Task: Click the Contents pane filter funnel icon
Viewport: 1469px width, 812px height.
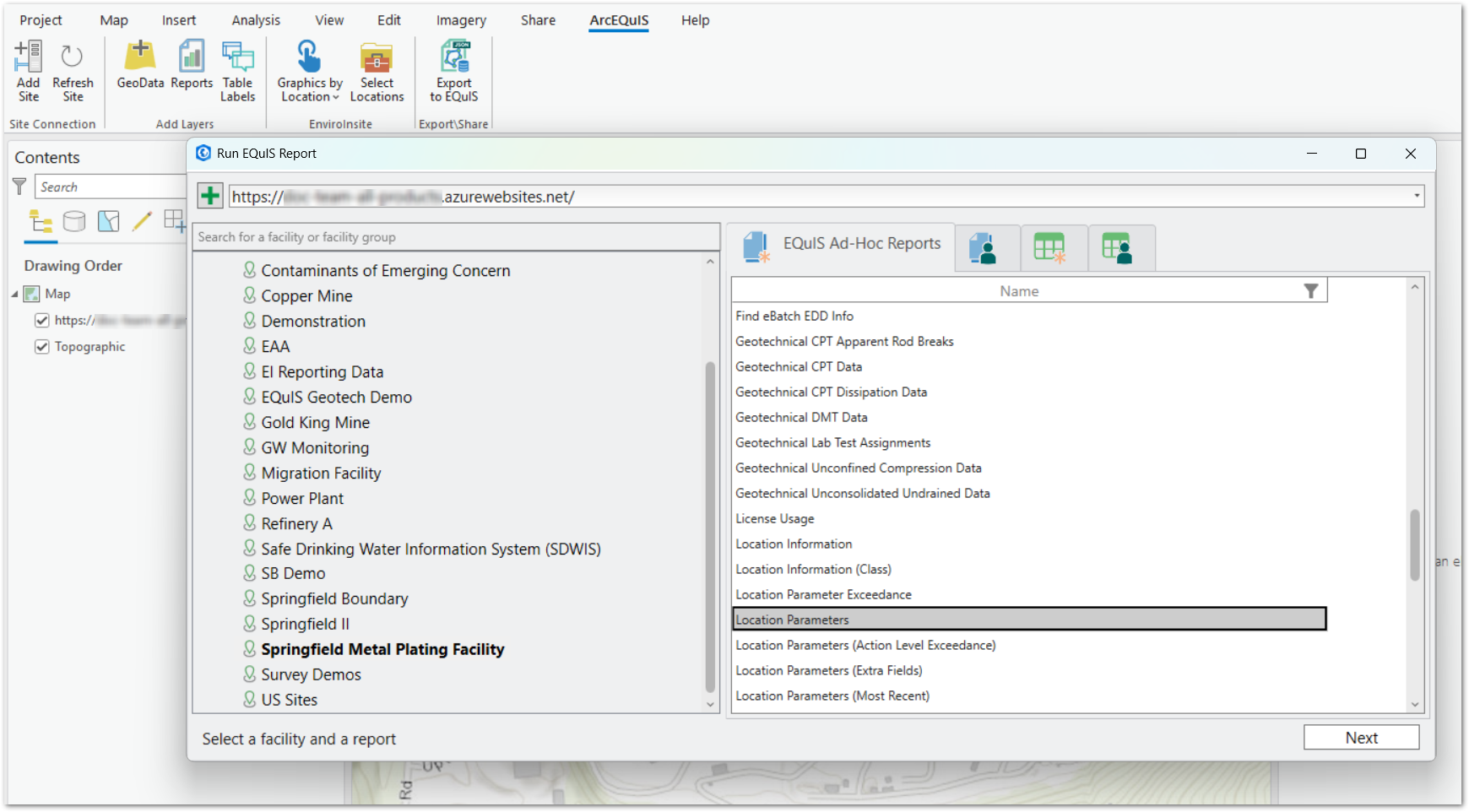Action: (x=19, y=187)
